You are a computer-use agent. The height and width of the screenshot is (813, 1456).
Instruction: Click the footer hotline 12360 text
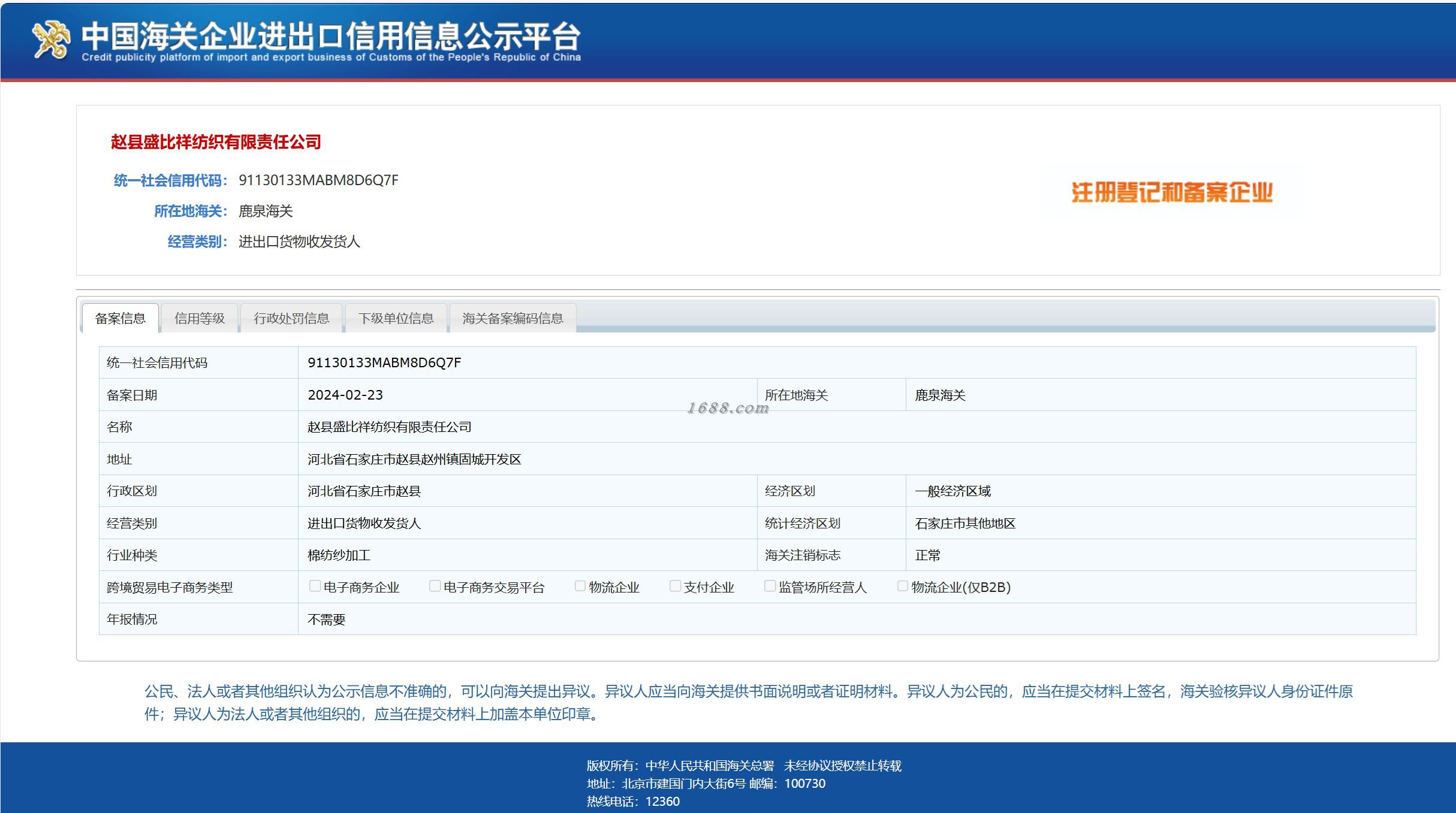click(633, 801)
